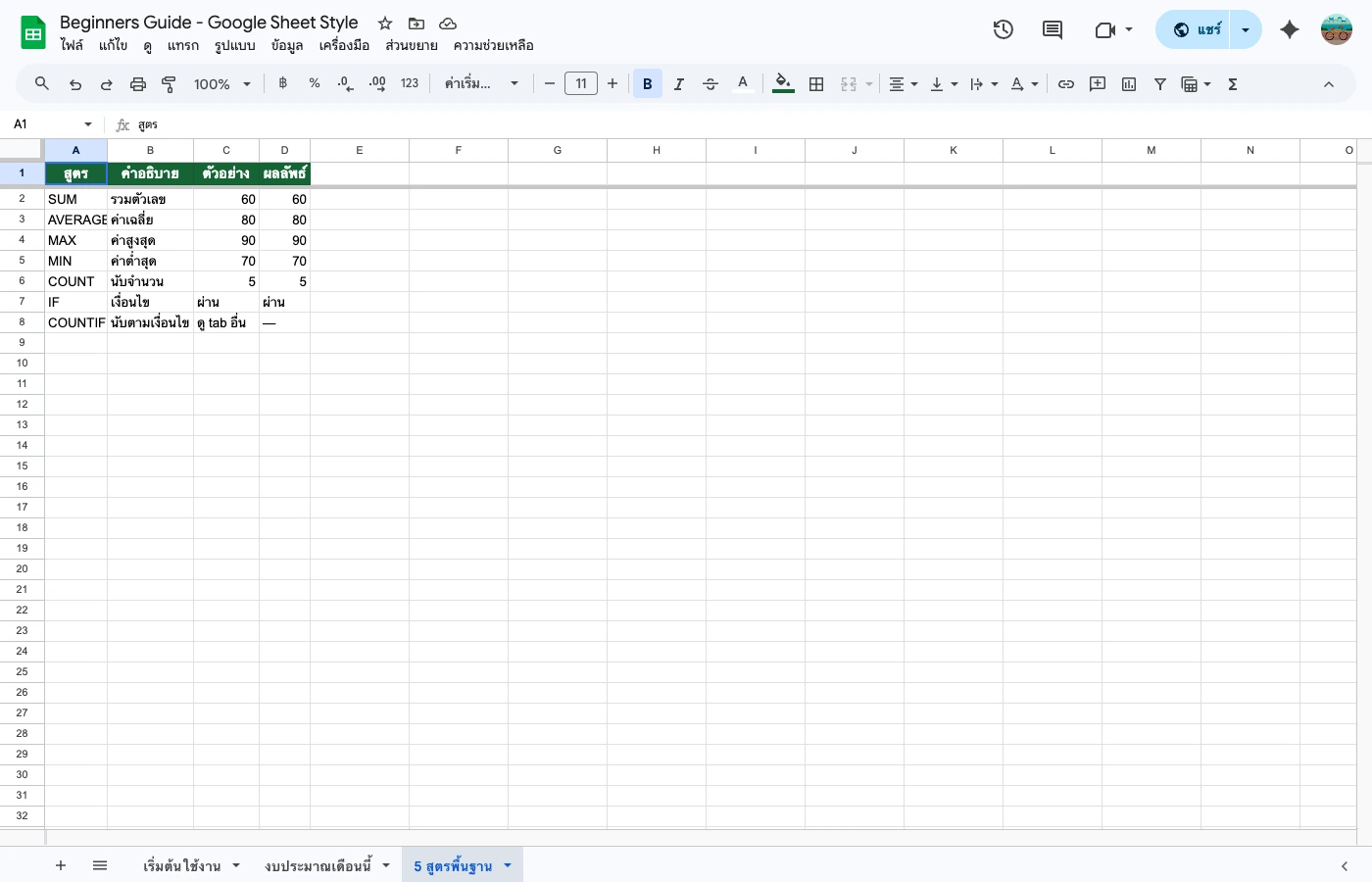Open the zoom level dropdown
1372x882 pixels.
221,83
